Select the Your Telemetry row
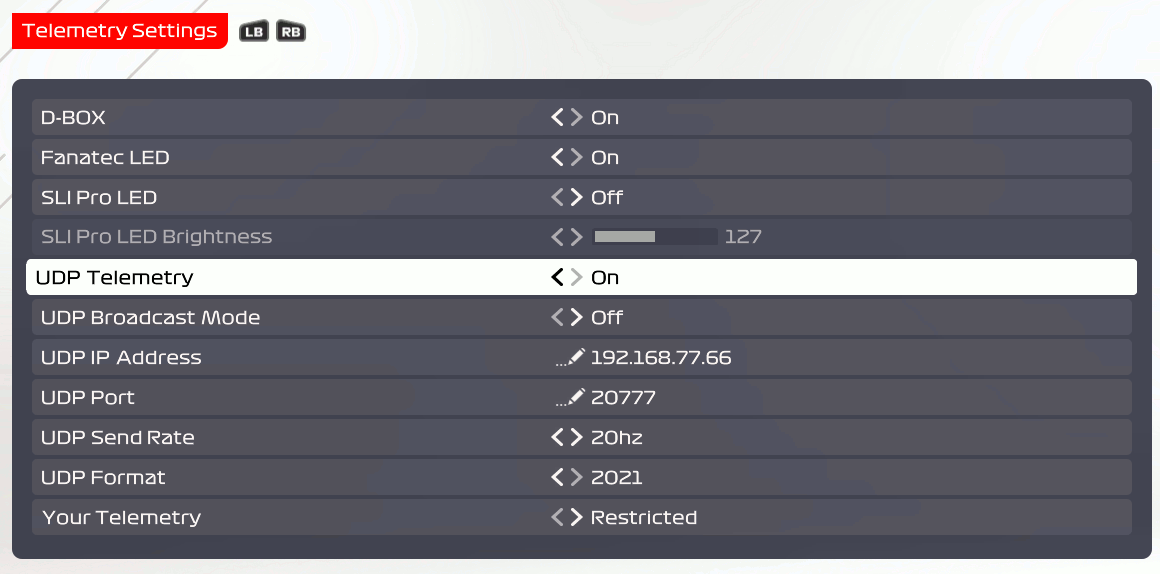Screen dimensions: 1160x574 pyautogui.click(x=581, y=517)
